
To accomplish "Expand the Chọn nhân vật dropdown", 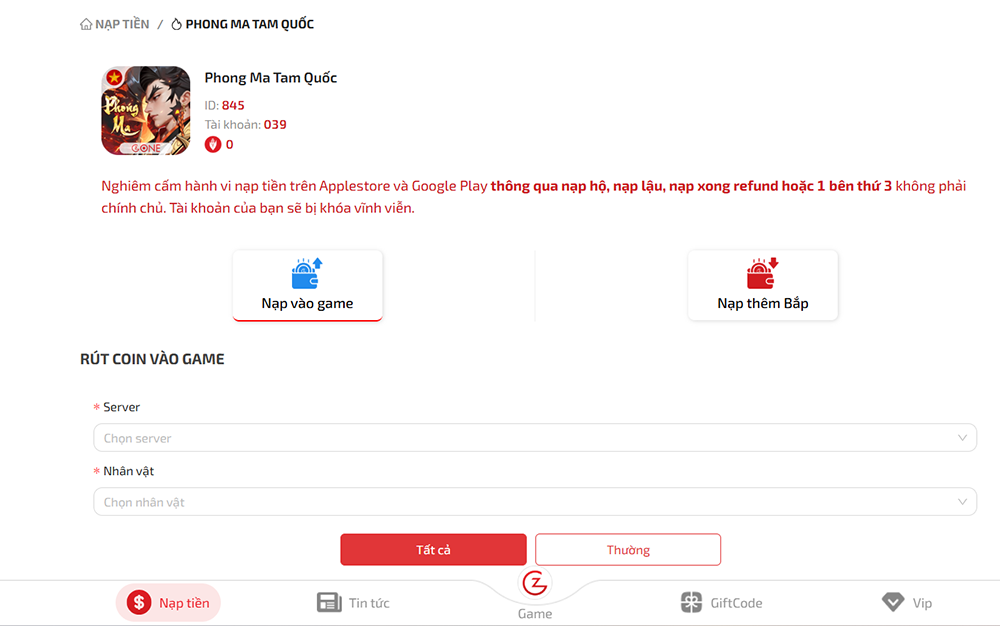I will tap(520, 502).
